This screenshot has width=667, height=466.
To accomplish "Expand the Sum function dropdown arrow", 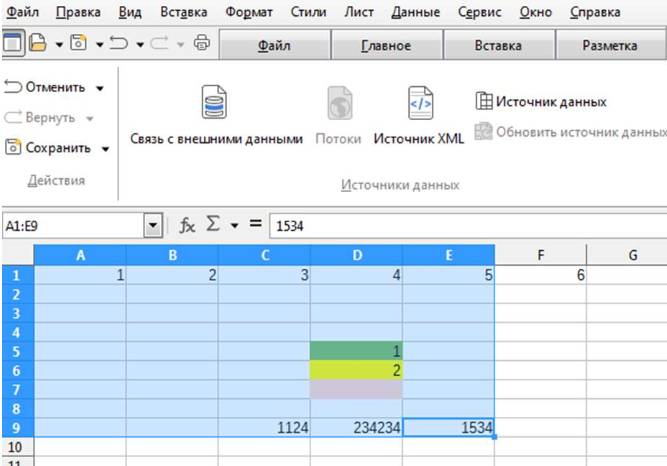I will (234, 226).
